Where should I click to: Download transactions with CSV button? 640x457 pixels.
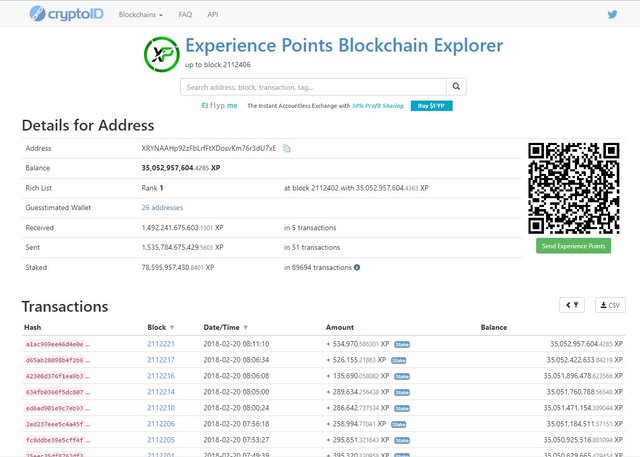click(610, 305)
